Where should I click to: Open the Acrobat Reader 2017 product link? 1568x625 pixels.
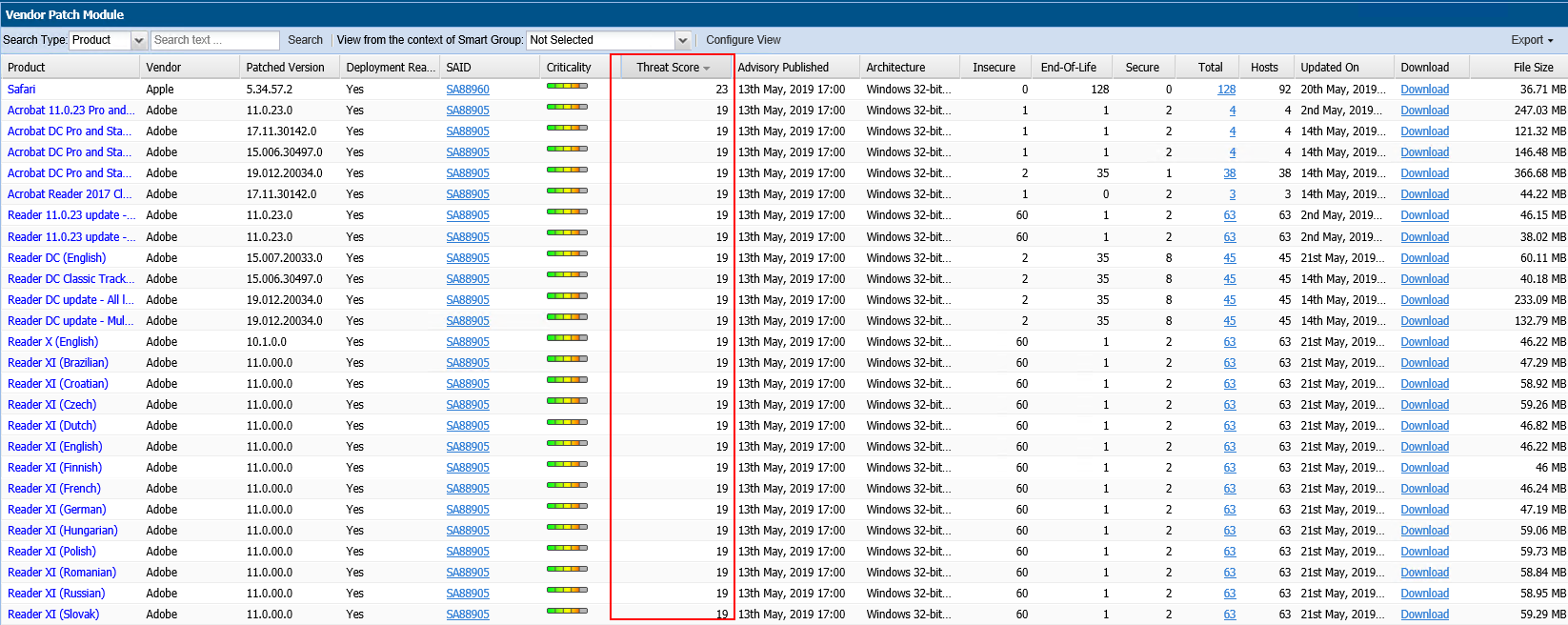pos(70,194)
